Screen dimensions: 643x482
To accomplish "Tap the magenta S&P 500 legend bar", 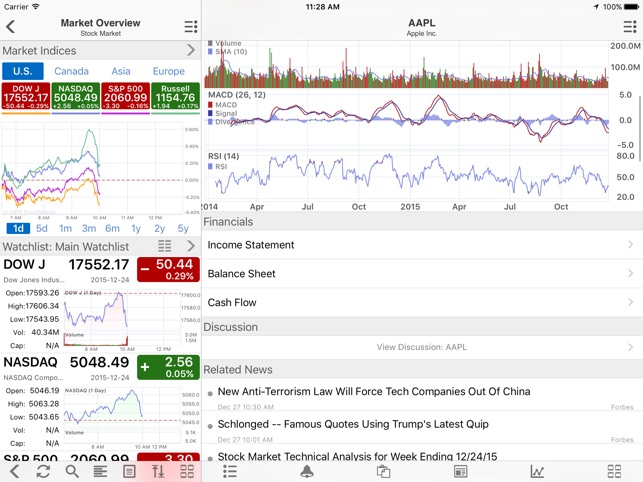I will click(x=125, y=113).
